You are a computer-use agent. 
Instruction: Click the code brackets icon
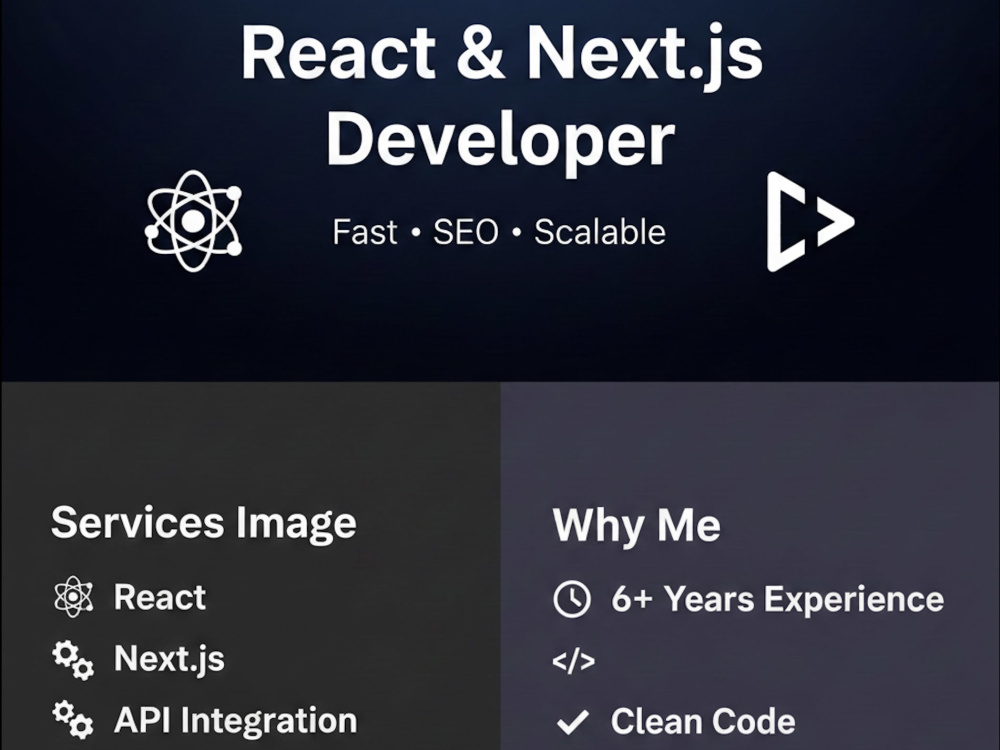point(573,661)
